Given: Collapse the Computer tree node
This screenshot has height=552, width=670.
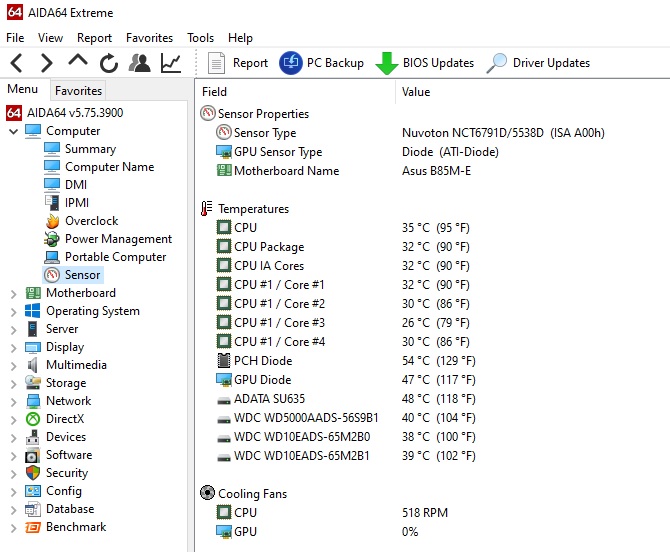Looking at the screenshot, I should click(13, 131).
